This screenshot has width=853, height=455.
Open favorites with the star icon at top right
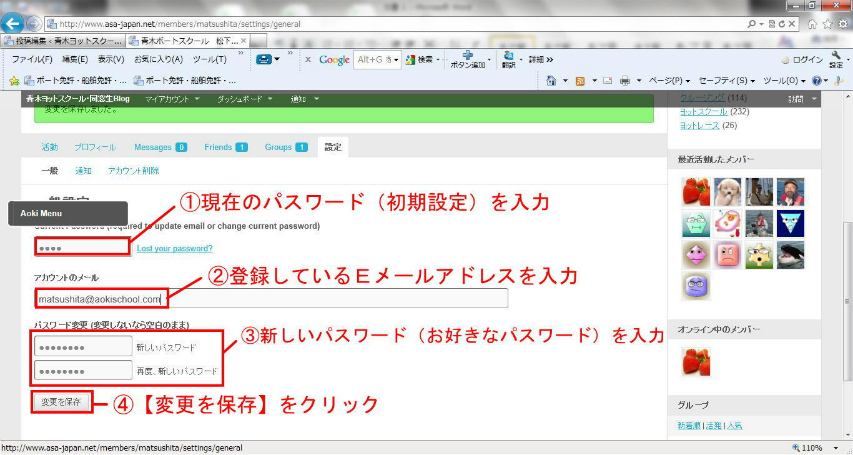click(x=827, y=24)
